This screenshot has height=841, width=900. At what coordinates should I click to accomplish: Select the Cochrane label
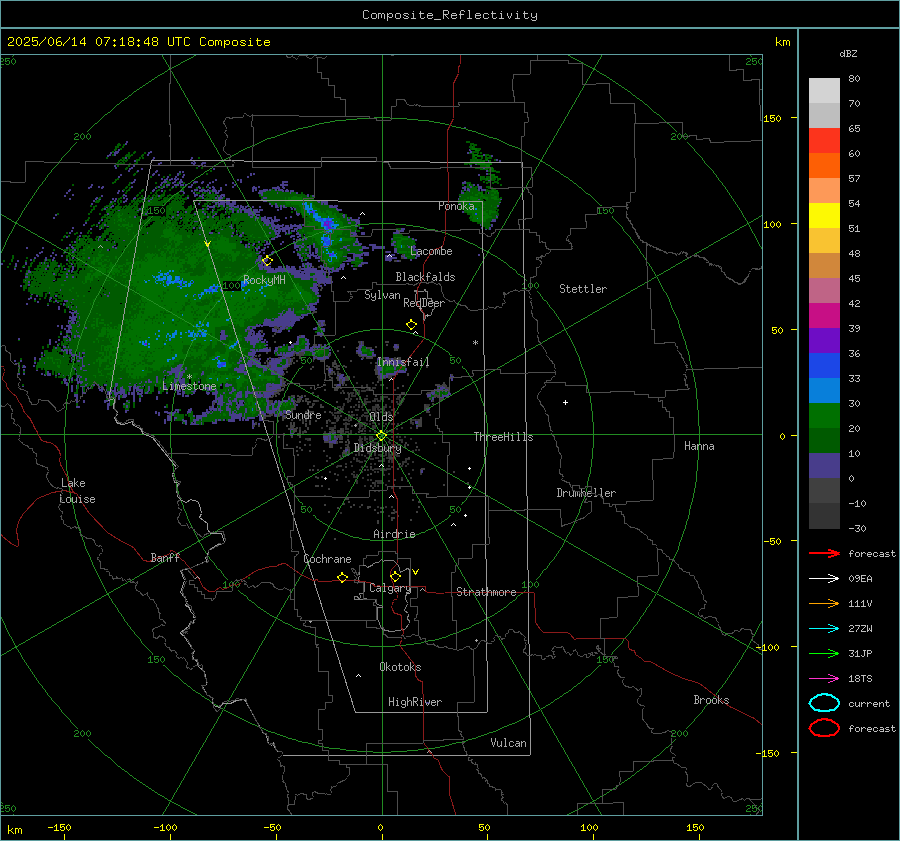(x=327, y=559)
